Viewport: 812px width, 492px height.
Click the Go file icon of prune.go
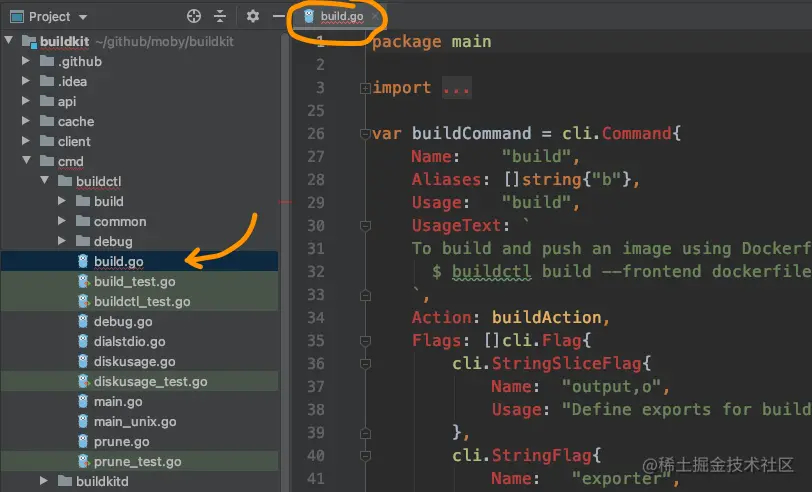tap(83, 441)
